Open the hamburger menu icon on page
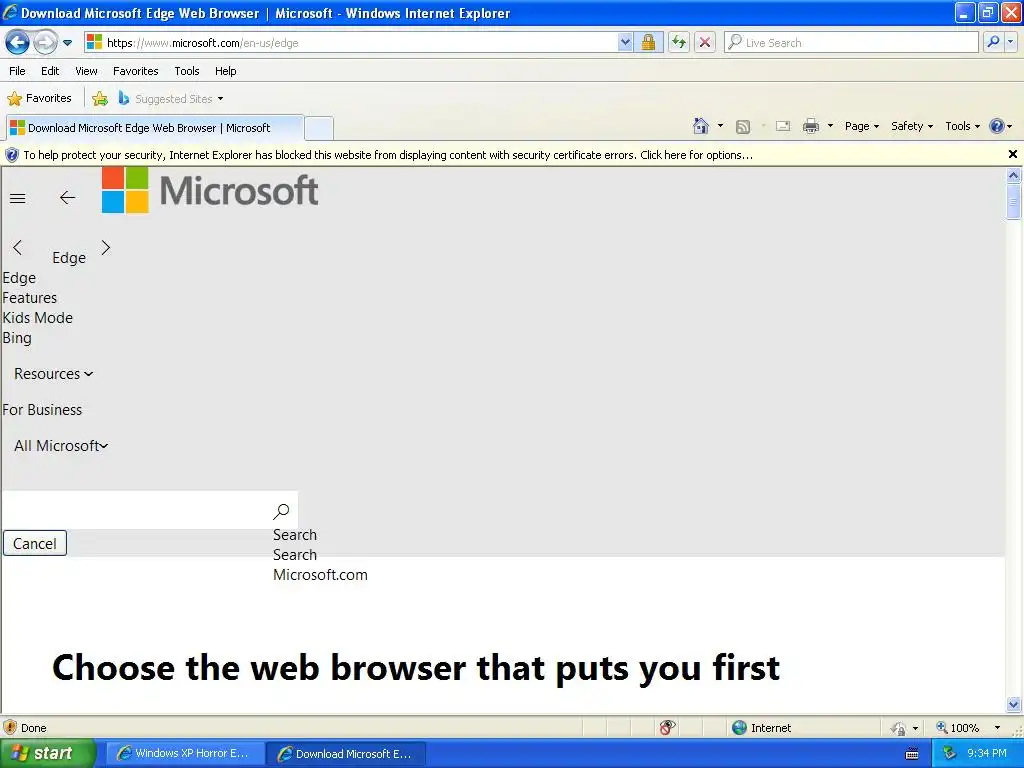1024x768 pixels. click(18, 198)
